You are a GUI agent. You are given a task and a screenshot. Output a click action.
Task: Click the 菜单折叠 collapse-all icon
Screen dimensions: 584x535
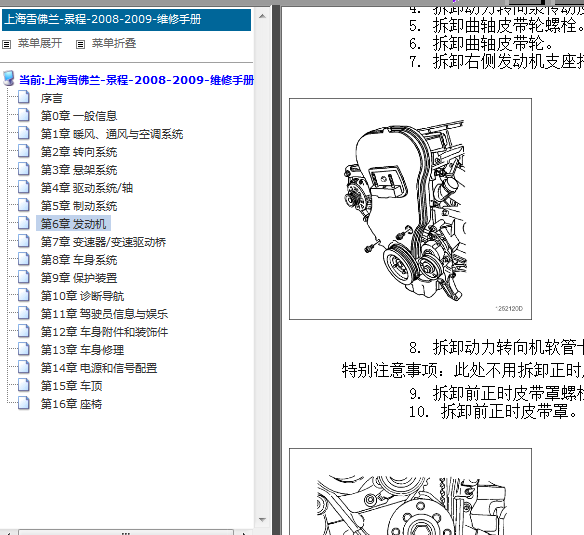[x=80, y=45]
